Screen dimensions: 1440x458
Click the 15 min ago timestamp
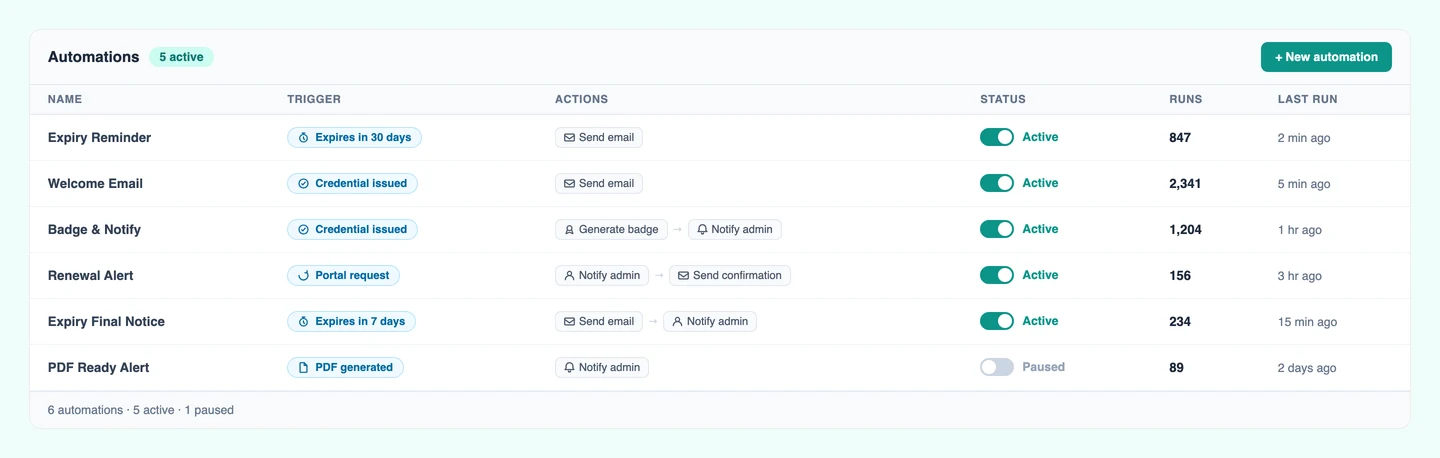[1307, 322]
